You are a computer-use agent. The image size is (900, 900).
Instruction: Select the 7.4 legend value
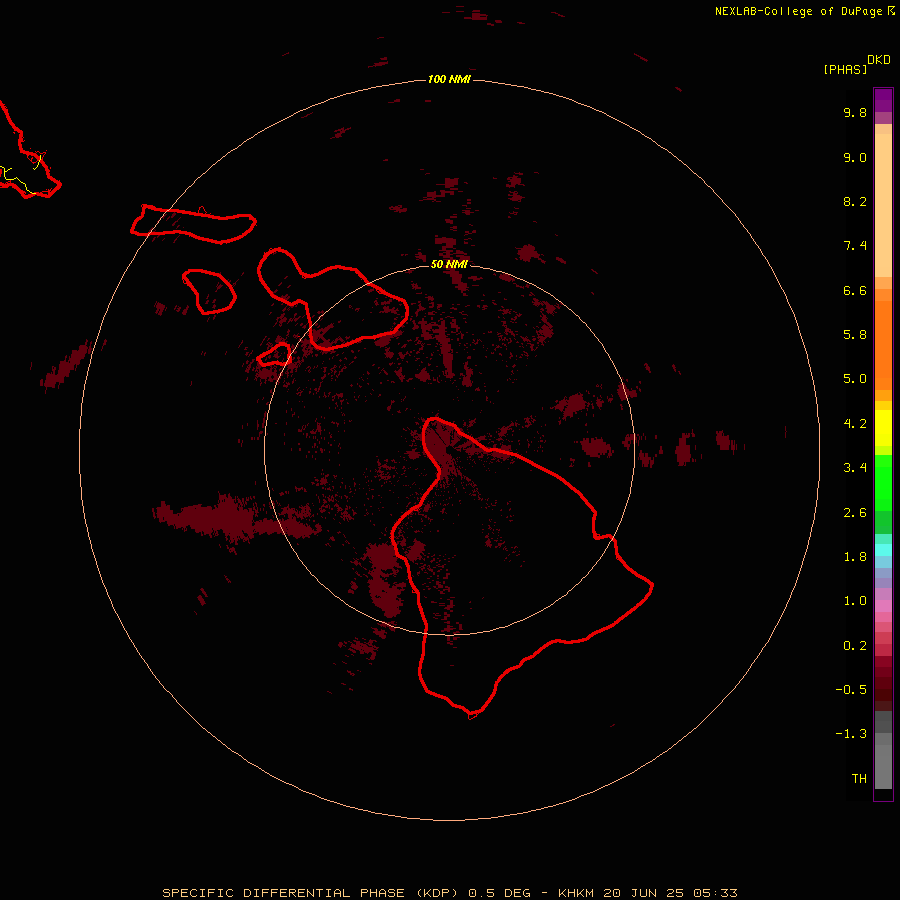point(855,246)
